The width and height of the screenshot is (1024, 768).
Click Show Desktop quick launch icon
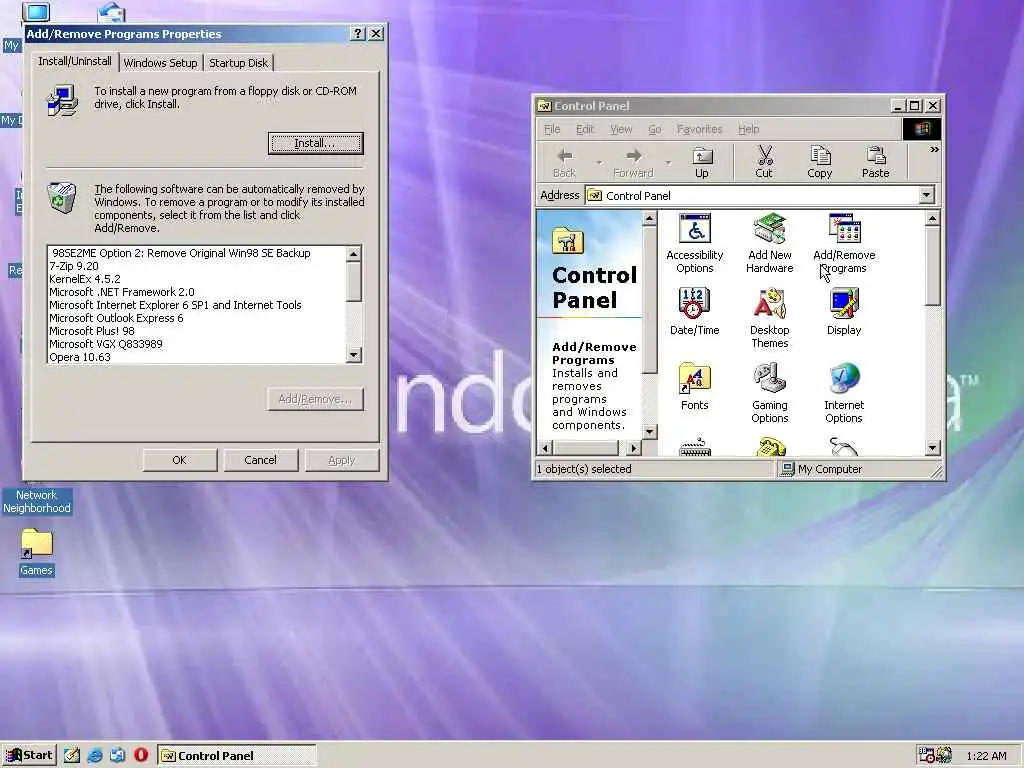coord(71,756)
